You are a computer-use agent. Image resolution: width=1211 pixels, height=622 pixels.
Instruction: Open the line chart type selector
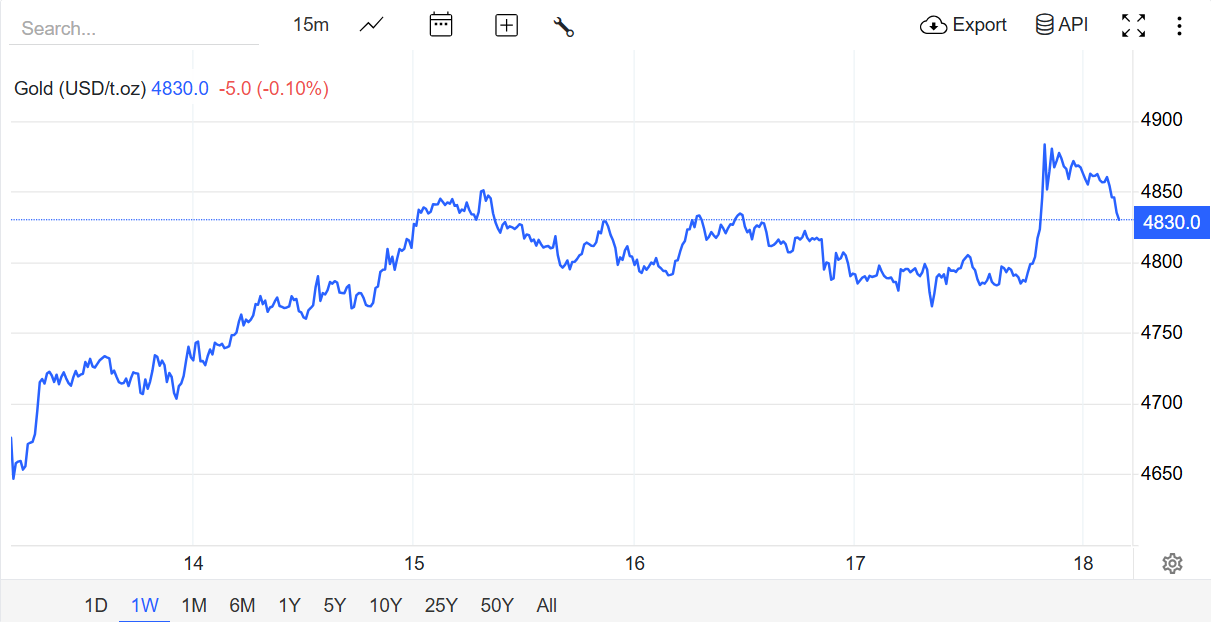[372, 25]
